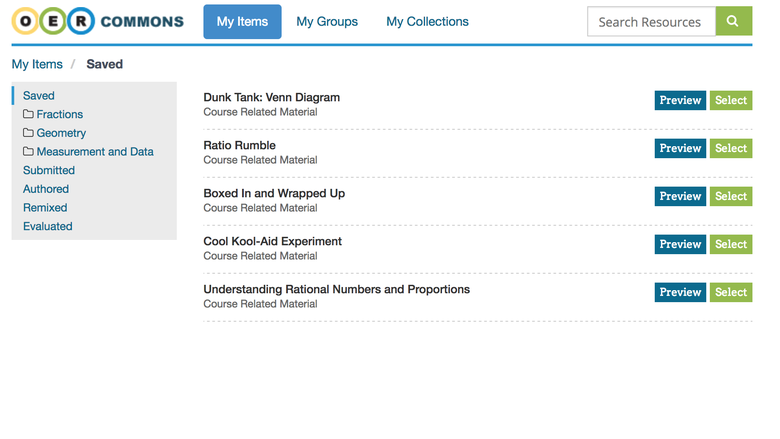The image size is (780, 439).
Task: Show Submitted items in sidebar
Action: [49, 170]
